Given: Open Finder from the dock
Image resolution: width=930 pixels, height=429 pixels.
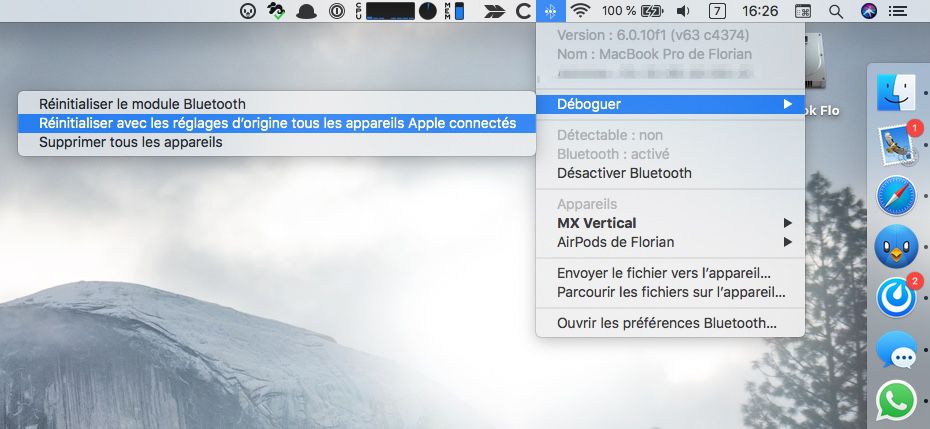Looking at the screenshot, I should [896, 93].
